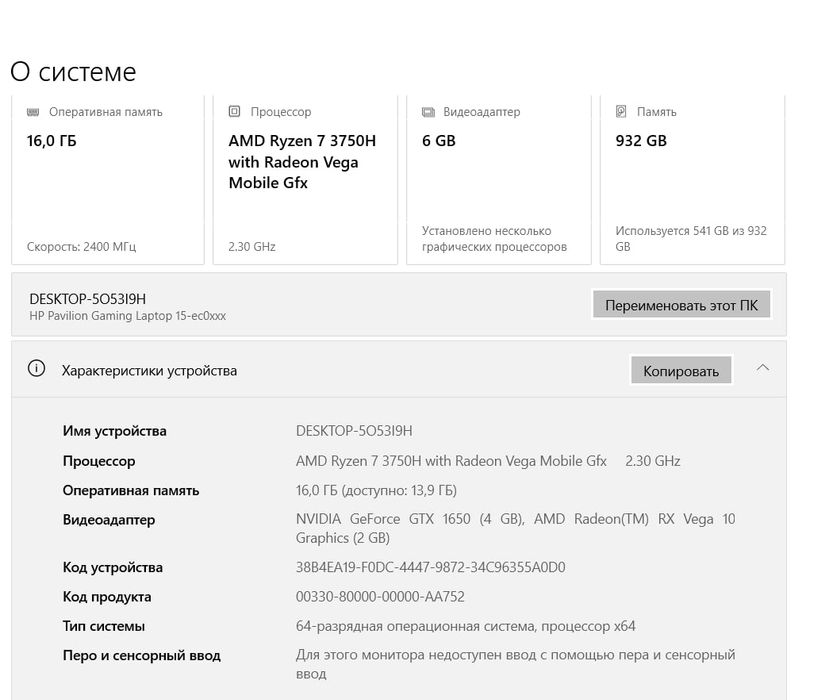Click the storage disk icon beside Память

[621, 112]
